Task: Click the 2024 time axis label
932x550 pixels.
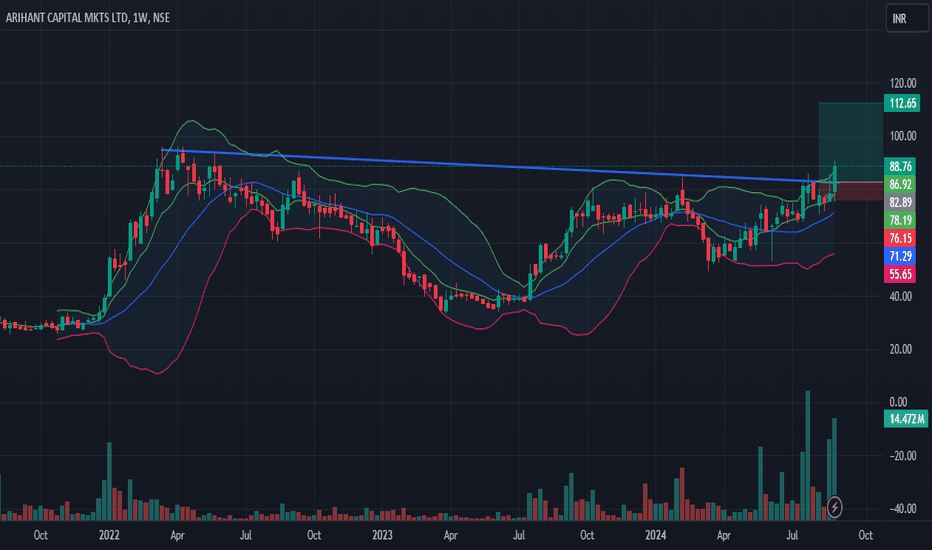Action: [656, 535]
